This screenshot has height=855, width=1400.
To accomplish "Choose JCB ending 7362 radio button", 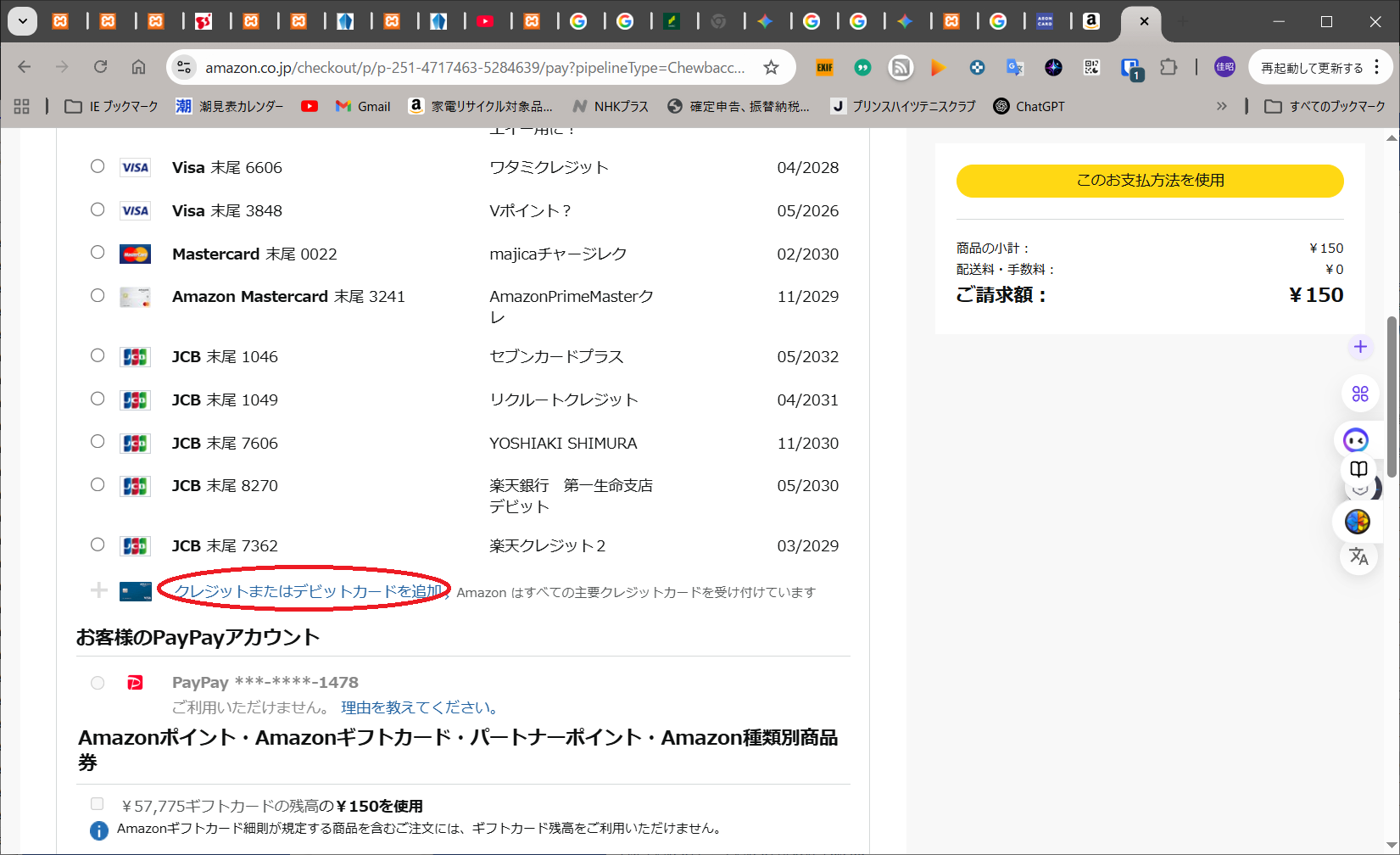I will coord(98,545).
